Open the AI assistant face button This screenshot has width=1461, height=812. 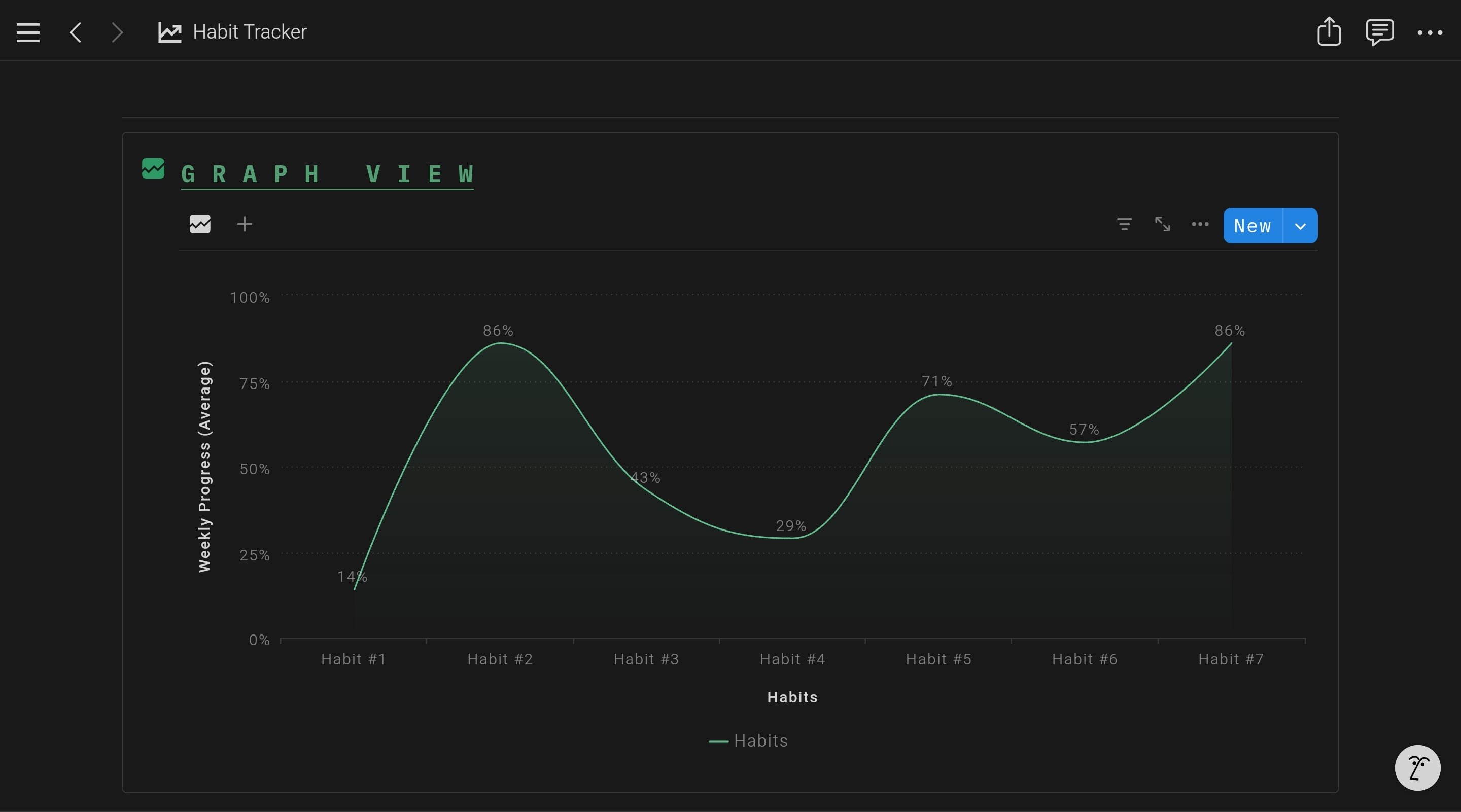(1417, 768)
